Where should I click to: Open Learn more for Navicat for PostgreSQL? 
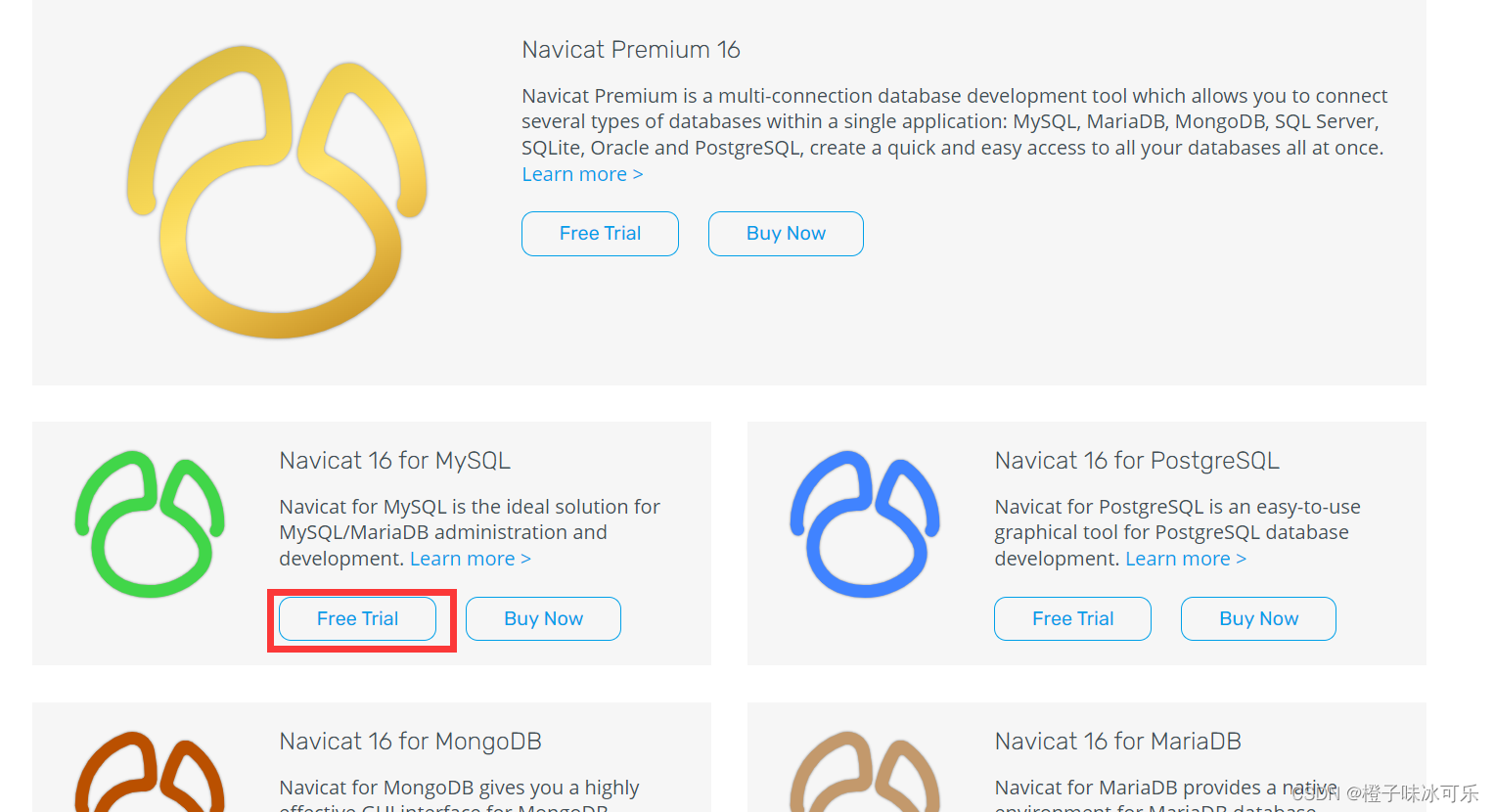[1185, 558]
